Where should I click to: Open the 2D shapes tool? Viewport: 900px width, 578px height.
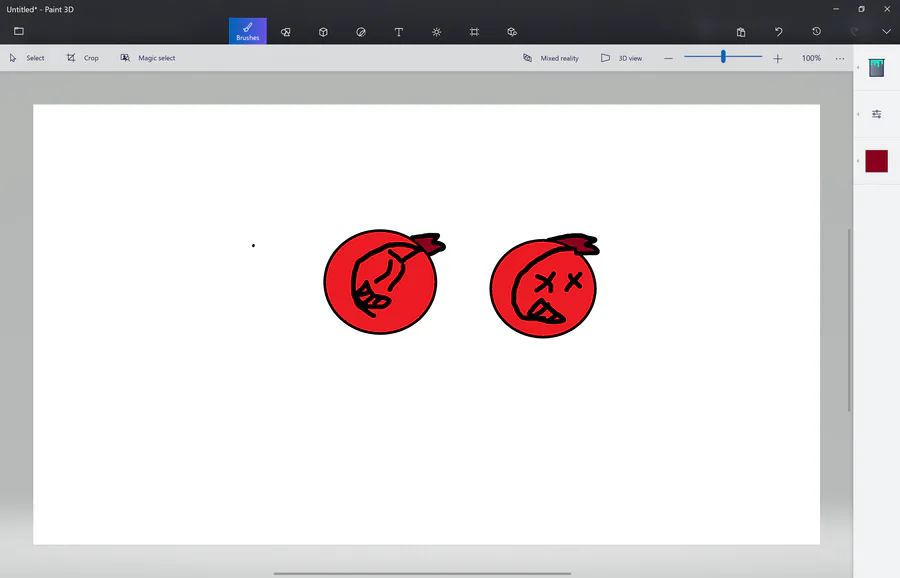coord(285,32)
